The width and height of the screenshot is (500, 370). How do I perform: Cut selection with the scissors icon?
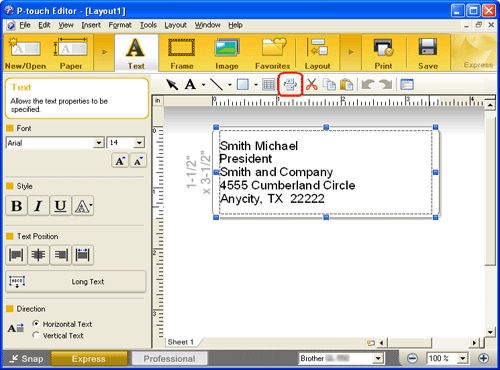(x=312, y=84)
